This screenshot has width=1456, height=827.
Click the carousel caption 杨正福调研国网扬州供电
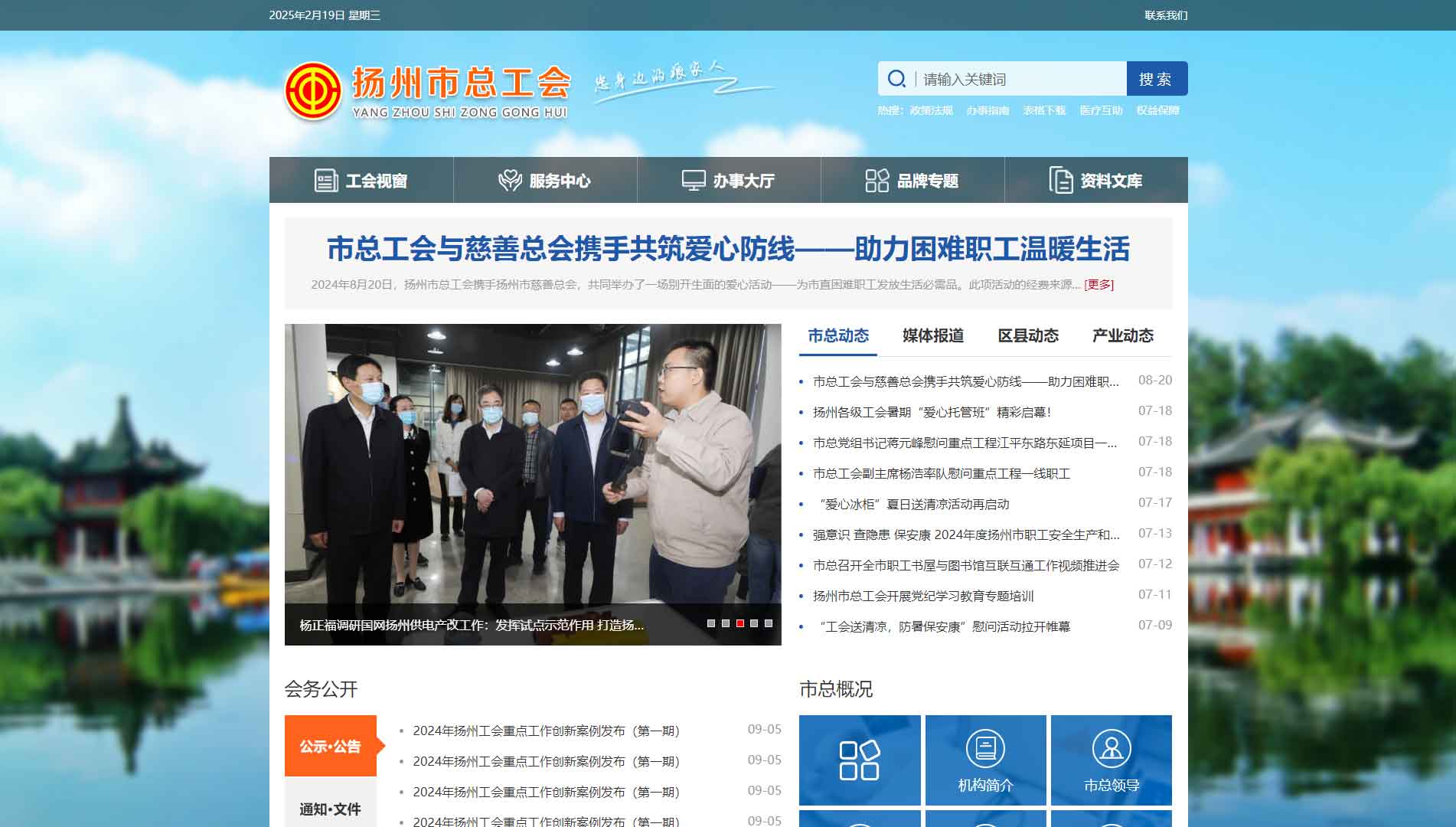pyautogui.click(x=472, y=625)
